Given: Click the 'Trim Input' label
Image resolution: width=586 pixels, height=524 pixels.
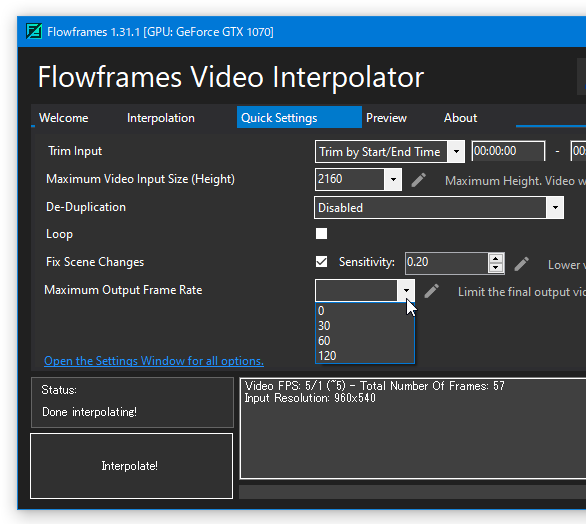Looking at the screenshot, I should click(x=75, y=151).
